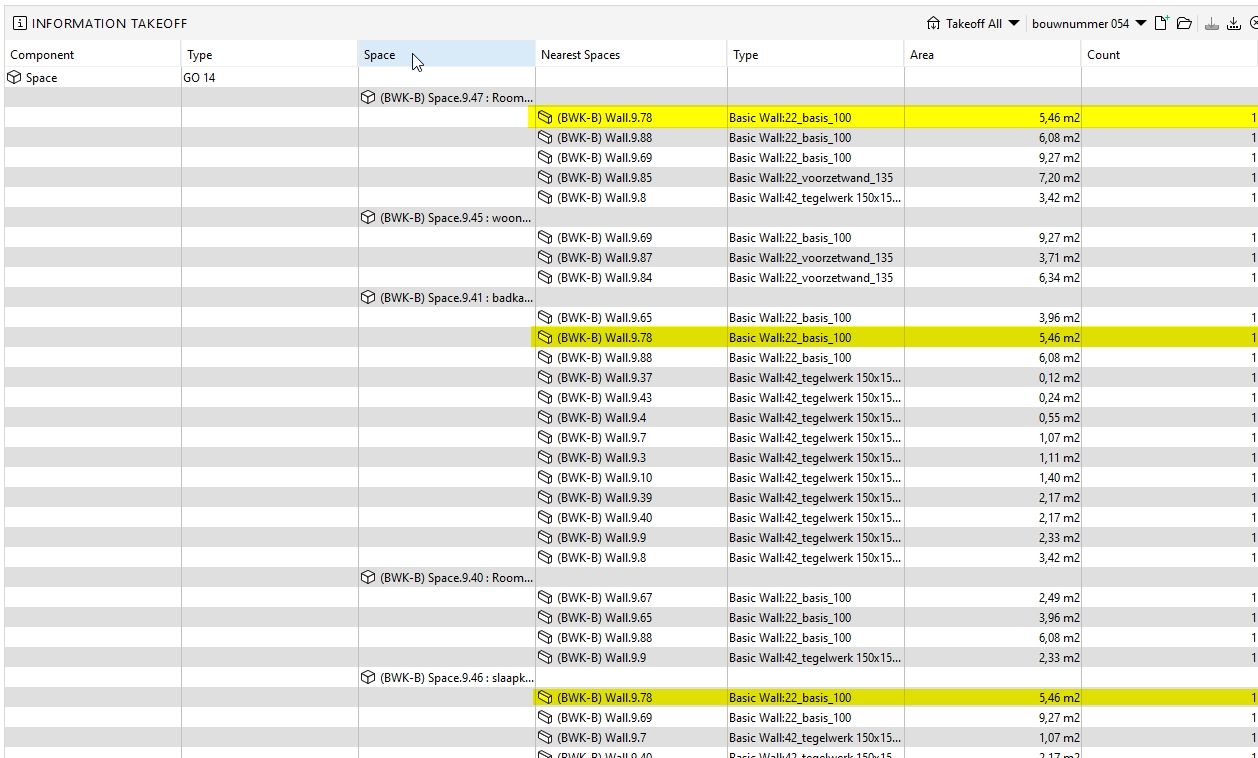Viewport: 1258px width, 758px height.
Task: Select the (BWK-B) Wall.9.85 entry
Action: point(604,177)
